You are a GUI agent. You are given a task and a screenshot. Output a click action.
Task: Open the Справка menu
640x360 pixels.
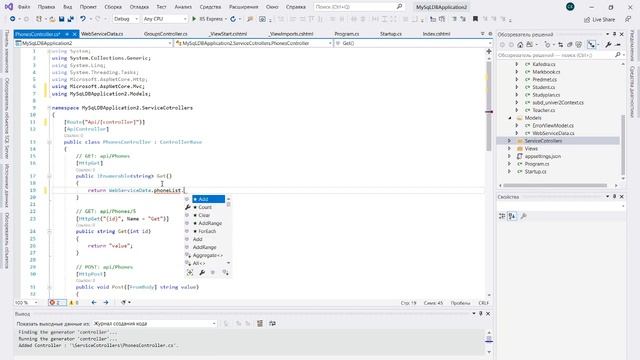pyautogui.click(x=296, y=7)
